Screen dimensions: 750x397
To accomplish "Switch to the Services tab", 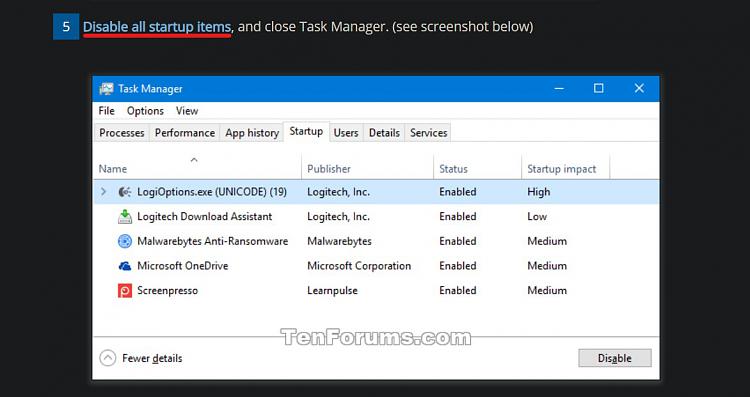I will click(x=428, y=133).
